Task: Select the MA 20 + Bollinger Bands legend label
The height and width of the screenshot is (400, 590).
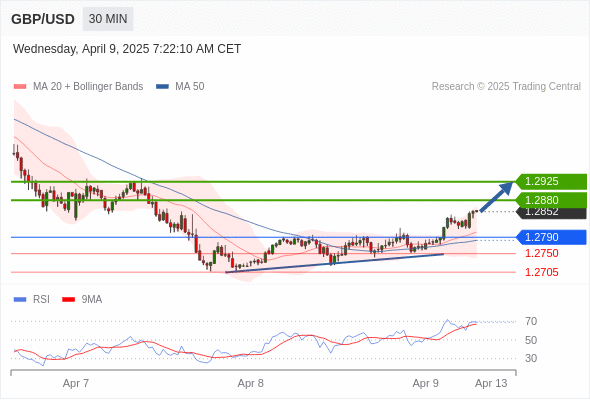Action: pos(88,87)
